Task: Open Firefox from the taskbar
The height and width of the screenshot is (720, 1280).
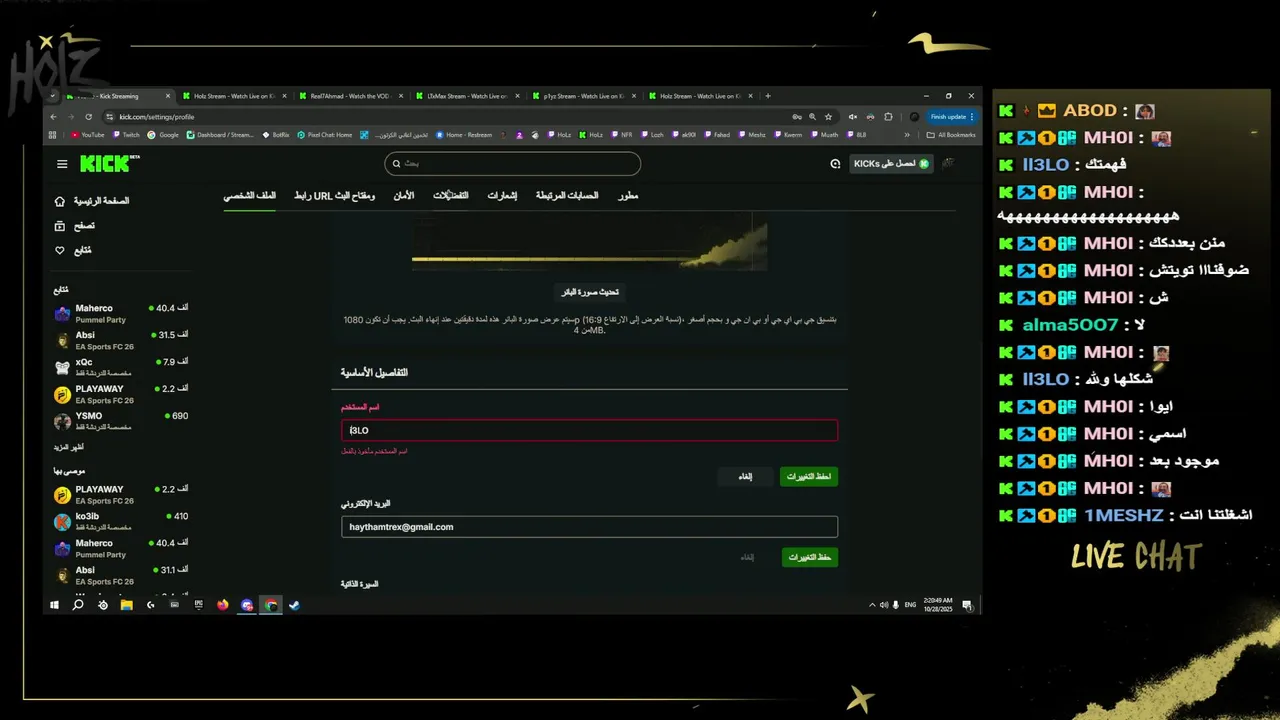Action: [222, 605]
